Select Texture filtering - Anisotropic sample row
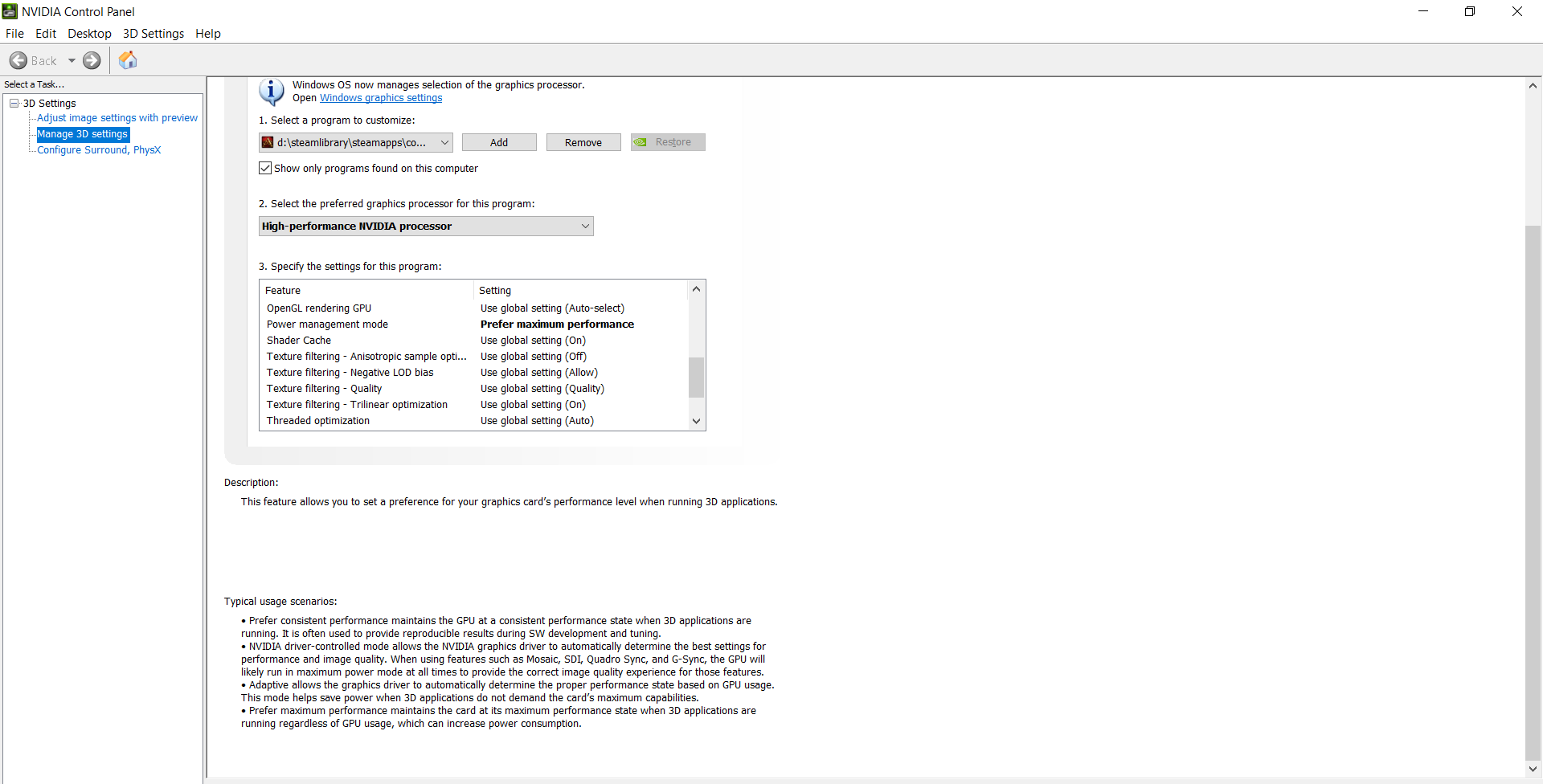Screen dimensions: 1543x784 tap(474, 357)
